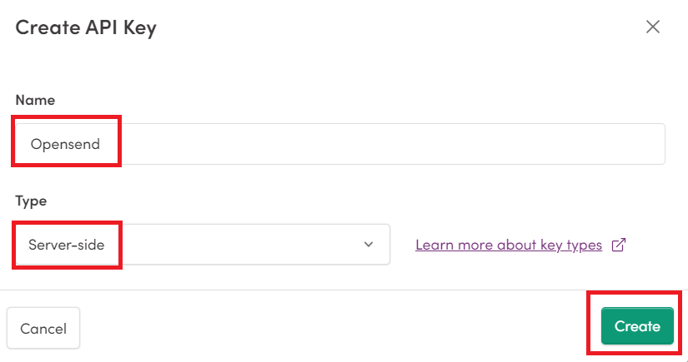Click the green Create button
688x362 pixels.
click(x=637, y=326)
